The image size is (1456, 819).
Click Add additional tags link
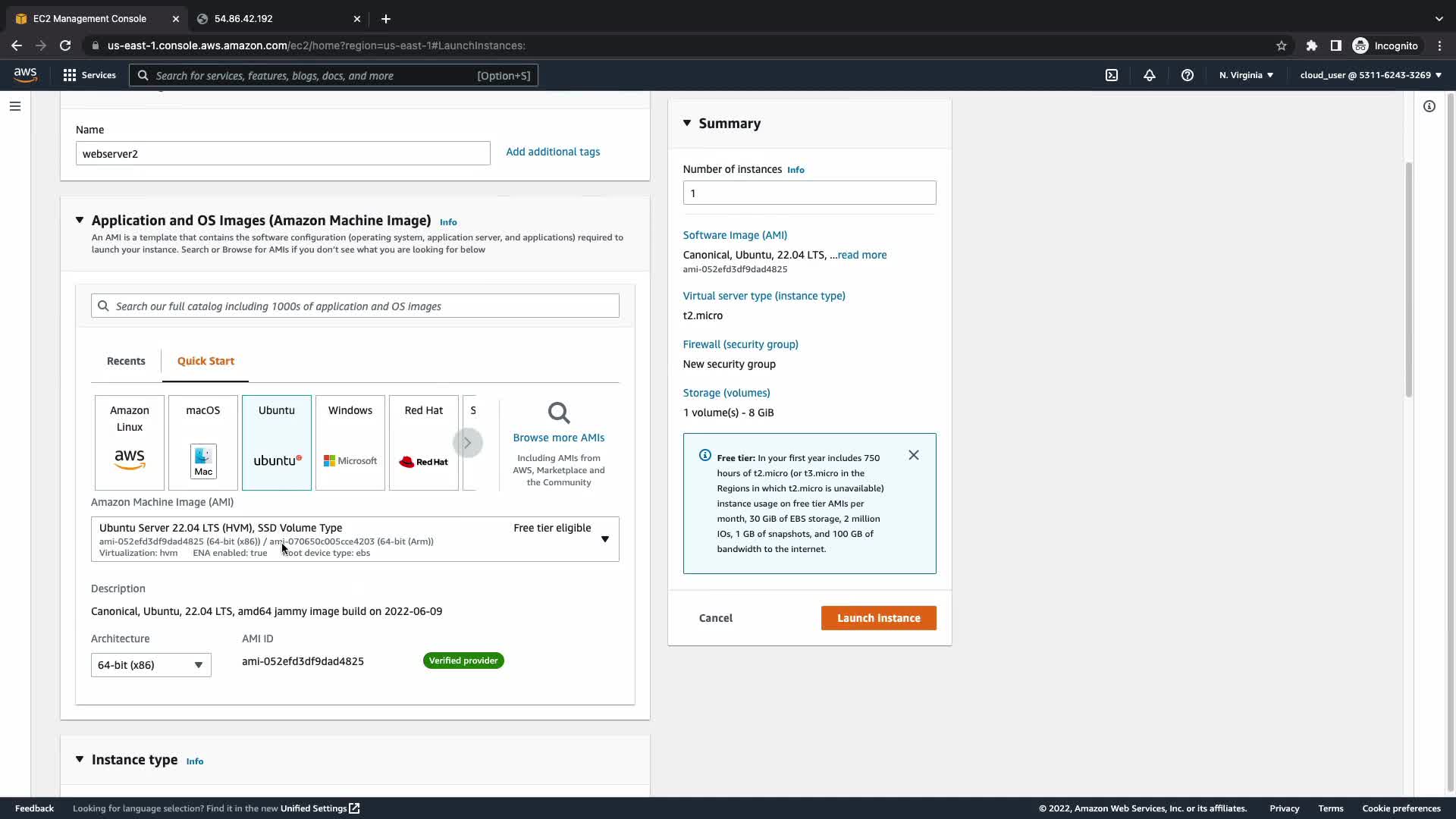[x=553, y=152]
